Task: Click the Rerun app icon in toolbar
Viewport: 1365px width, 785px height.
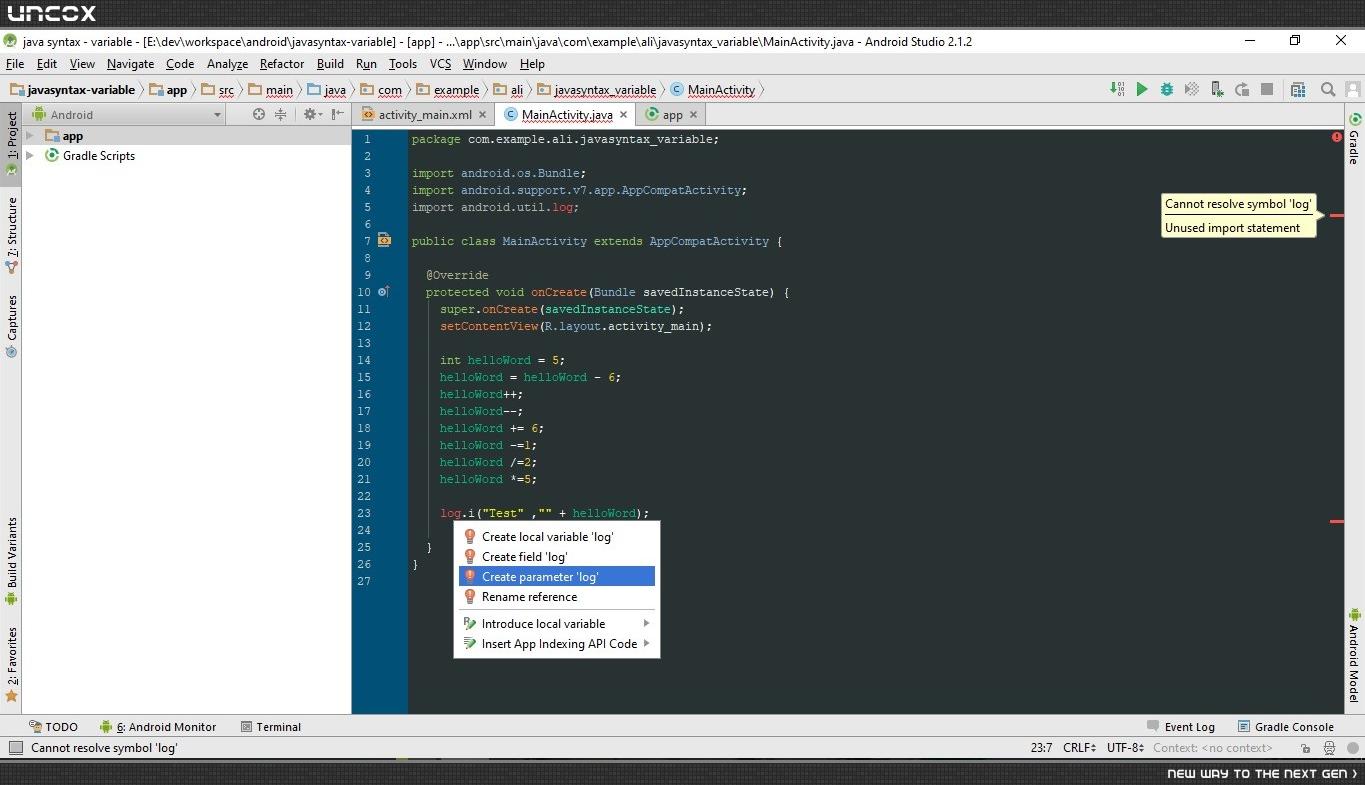Action: click(1242, 89)
